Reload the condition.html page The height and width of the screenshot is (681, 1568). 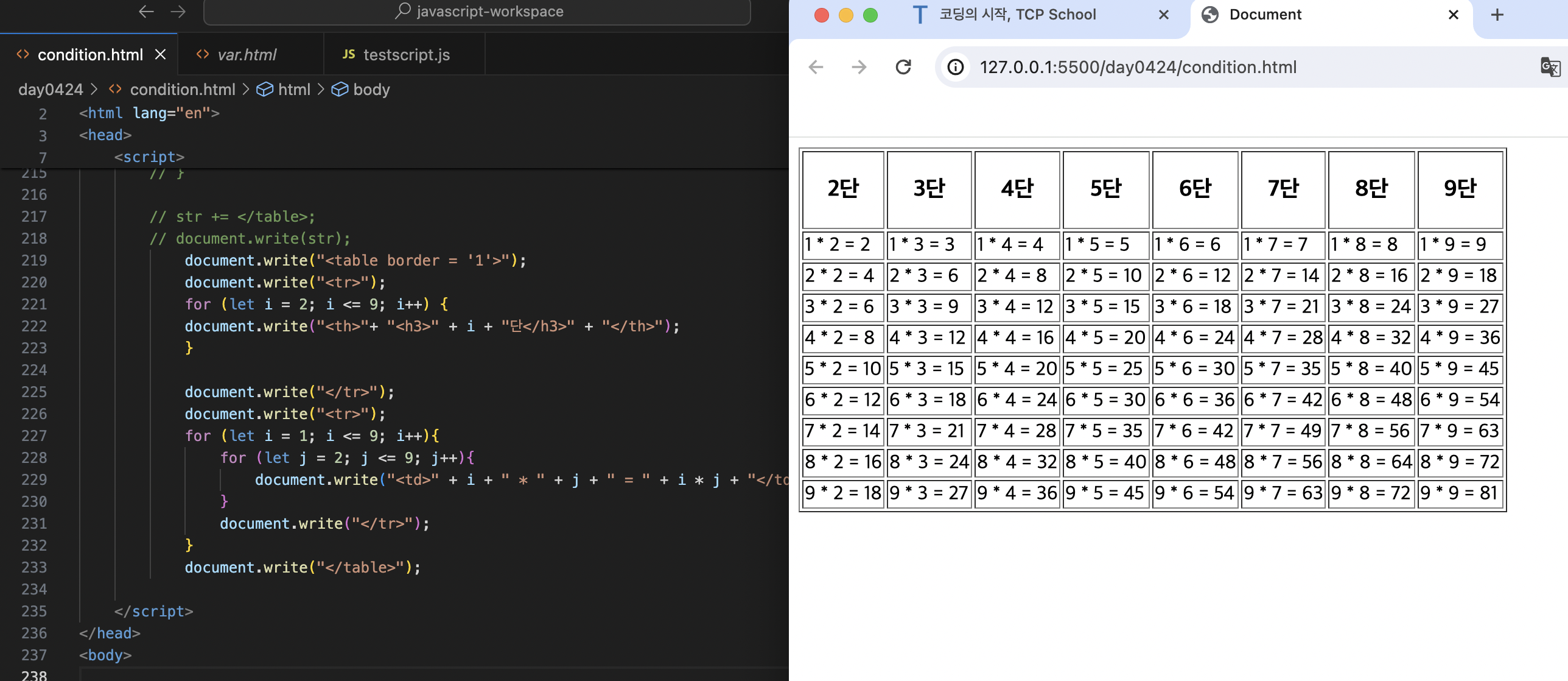pos(903,67)
